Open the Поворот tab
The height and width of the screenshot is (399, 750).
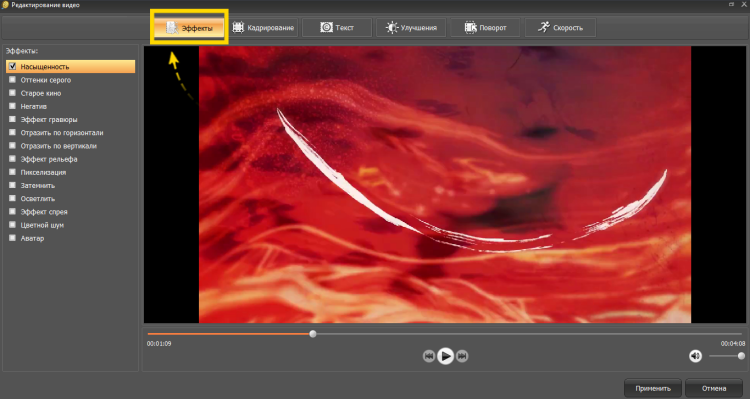(485, 28)
